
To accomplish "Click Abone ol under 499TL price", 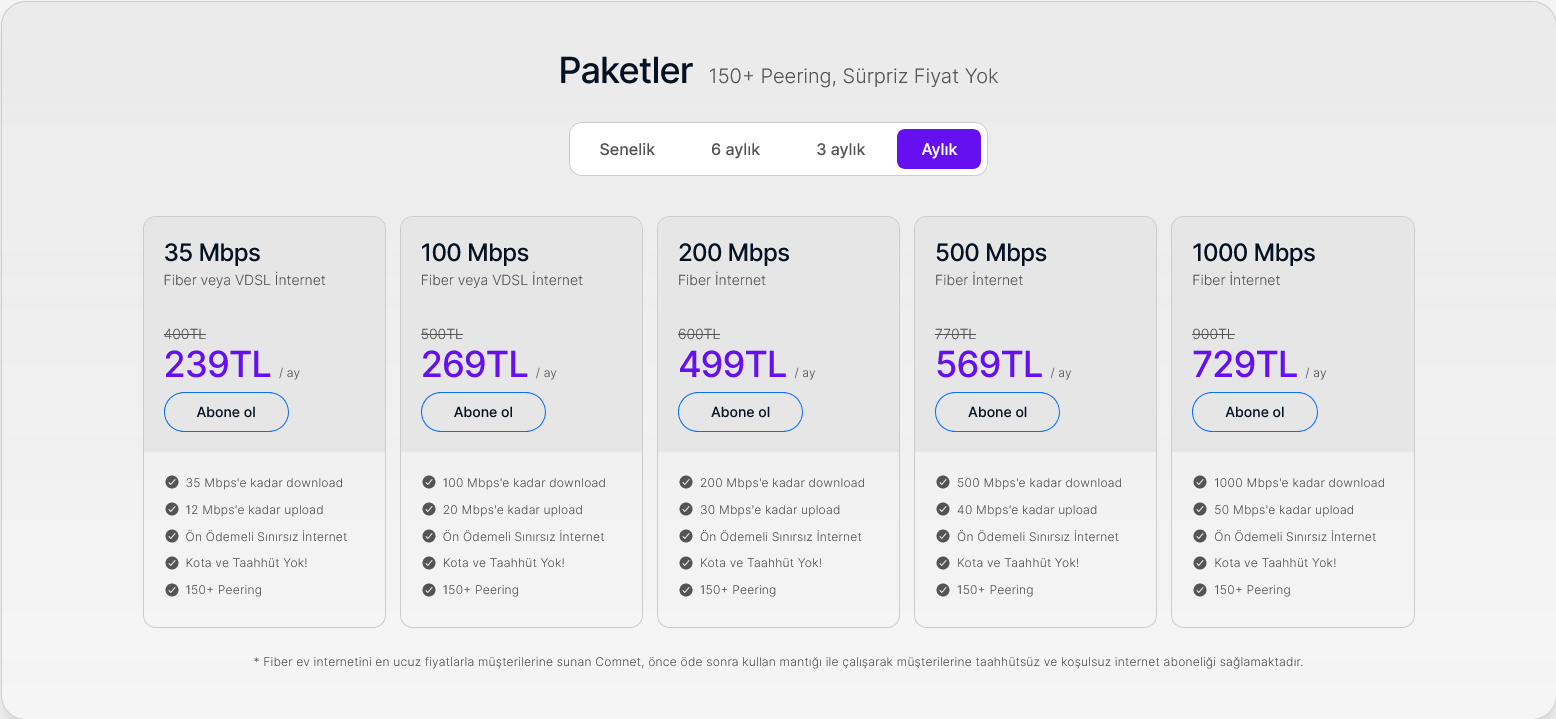I will tap(740, 412).
